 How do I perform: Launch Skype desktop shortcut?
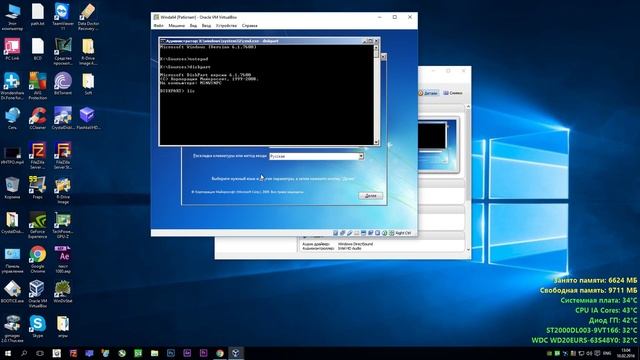coord(38,327)
